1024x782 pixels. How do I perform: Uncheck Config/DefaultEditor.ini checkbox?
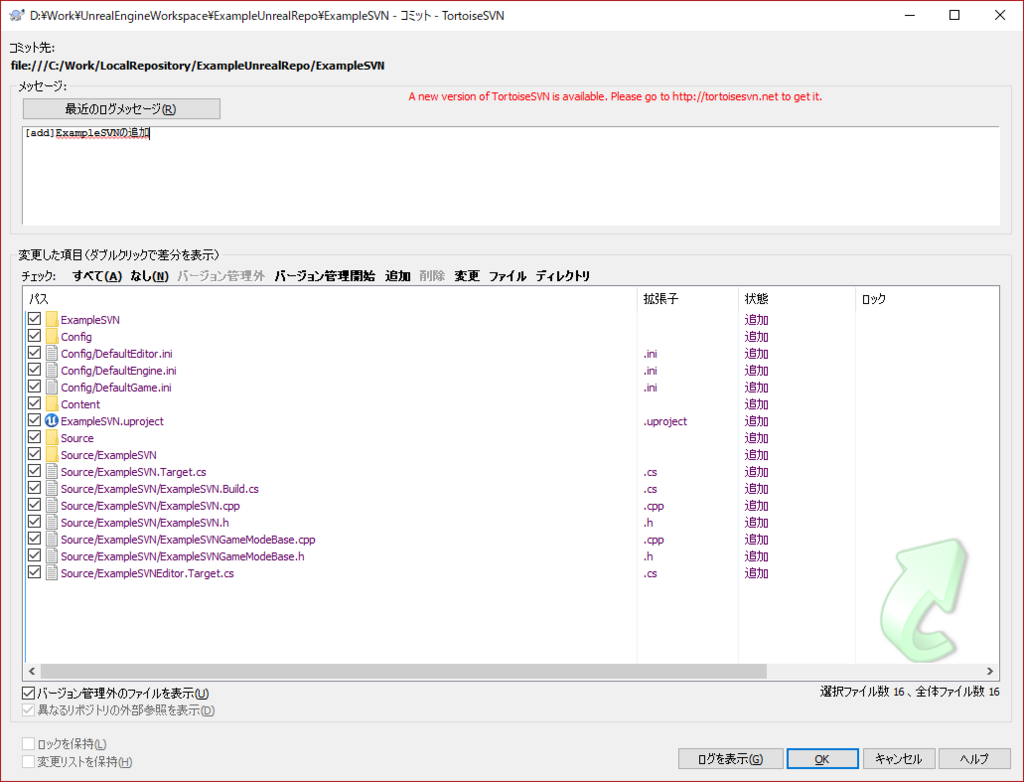[x=35, y=353]
